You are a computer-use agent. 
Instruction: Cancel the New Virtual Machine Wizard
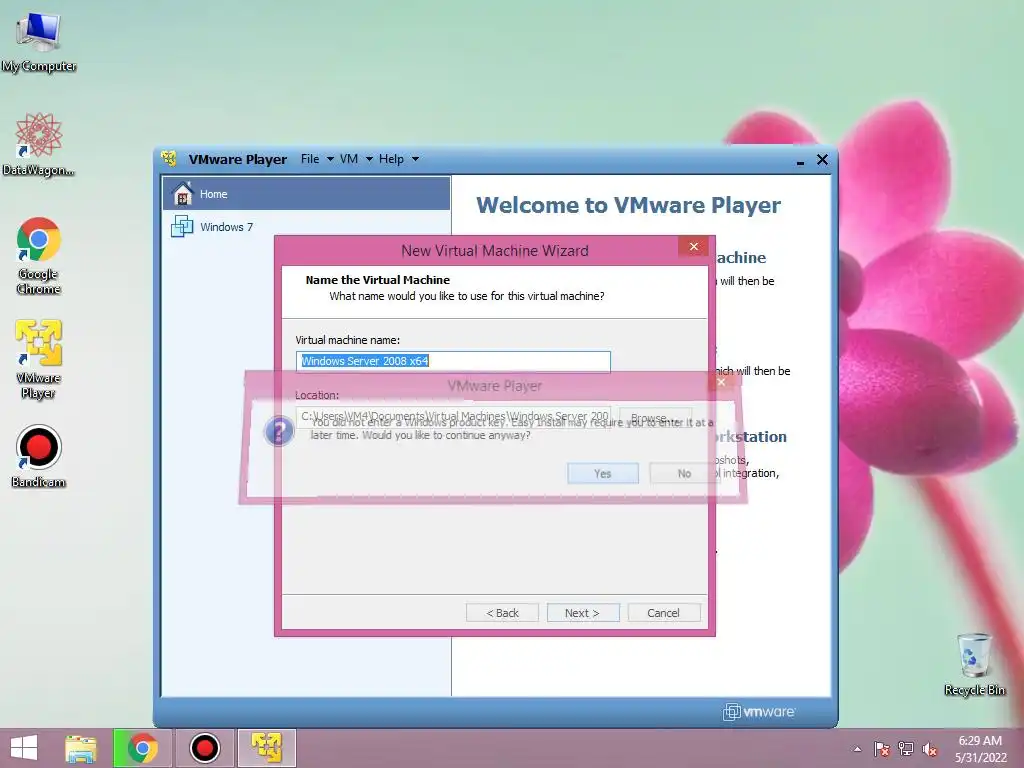pos(664,613)
